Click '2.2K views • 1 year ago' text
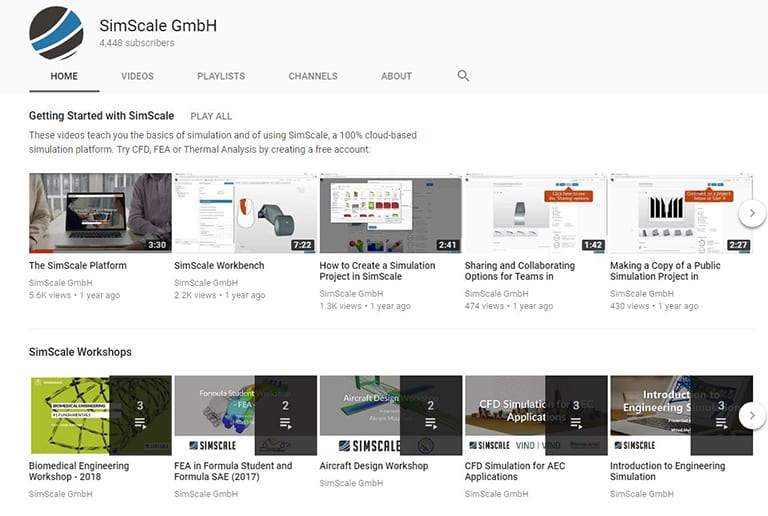 pyautogui.click(x=219, y=295)
